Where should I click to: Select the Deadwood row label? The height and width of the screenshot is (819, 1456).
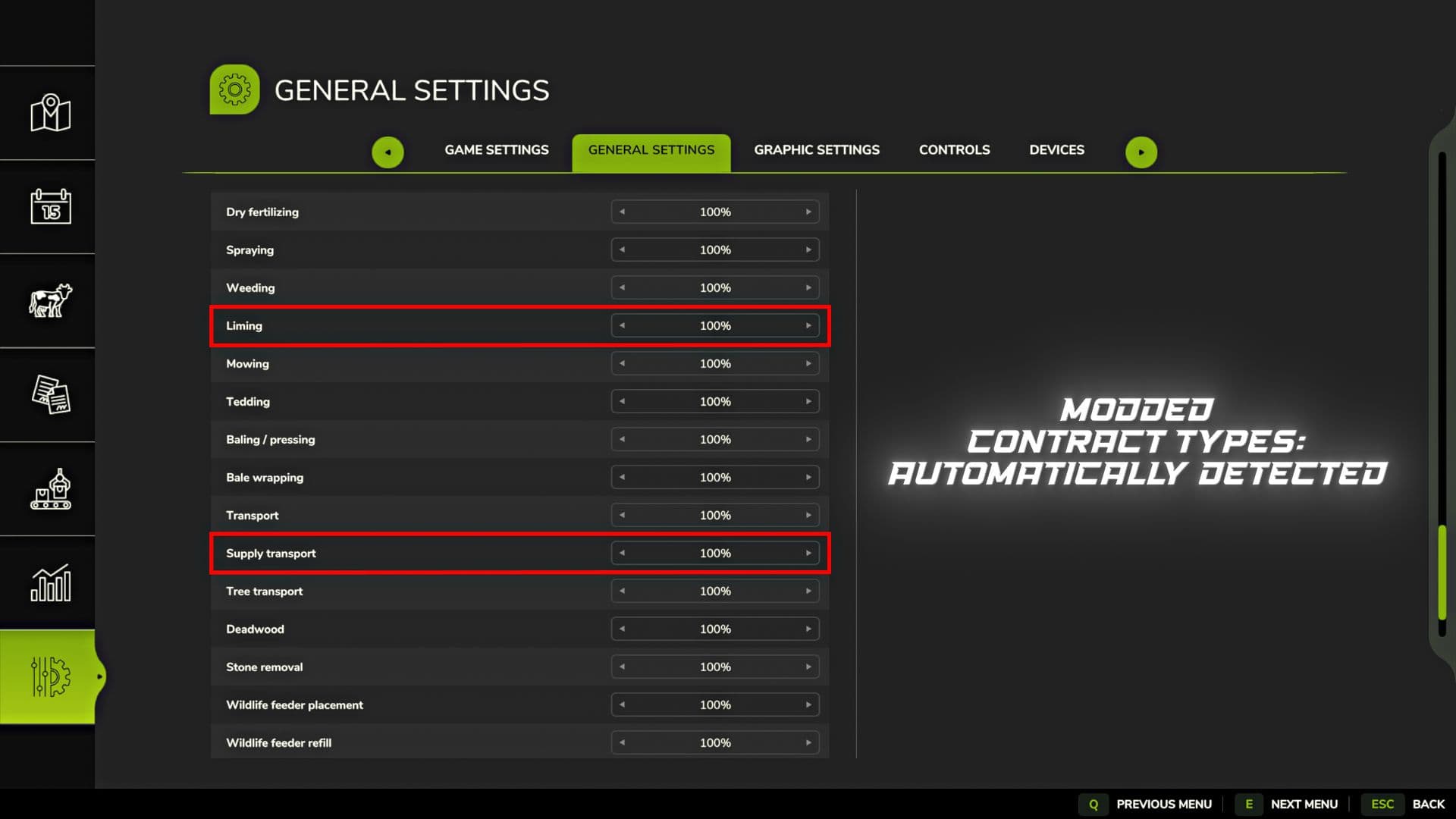[x=255, y=629]
